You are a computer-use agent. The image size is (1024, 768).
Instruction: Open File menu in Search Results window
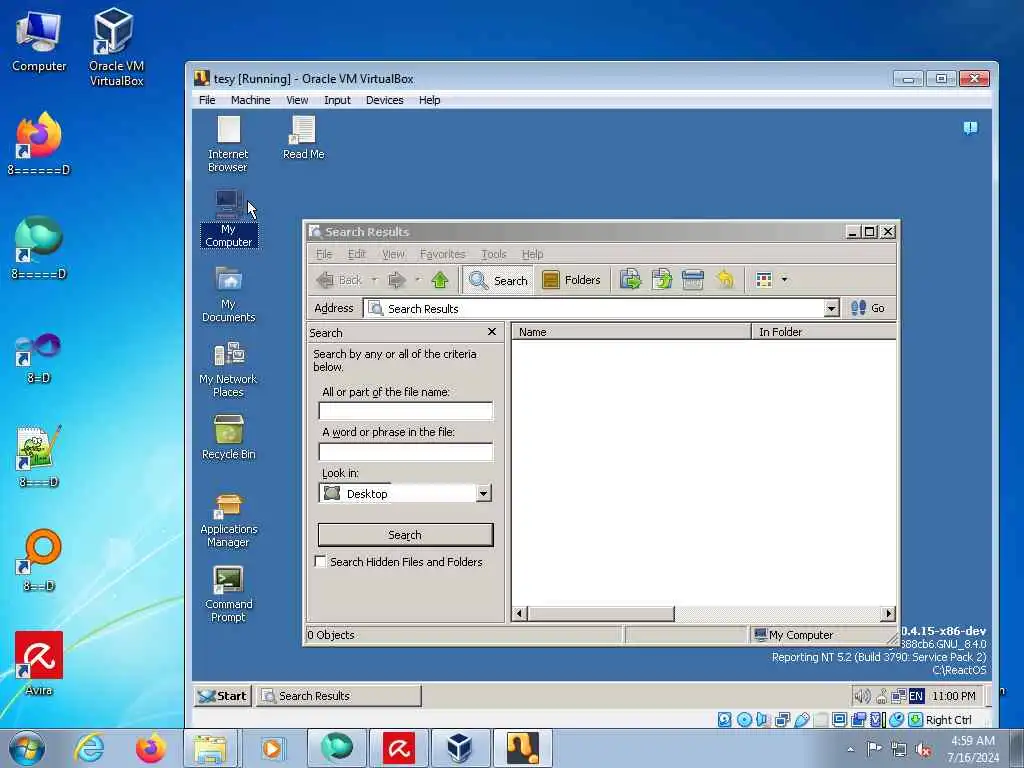coord(324,254)
